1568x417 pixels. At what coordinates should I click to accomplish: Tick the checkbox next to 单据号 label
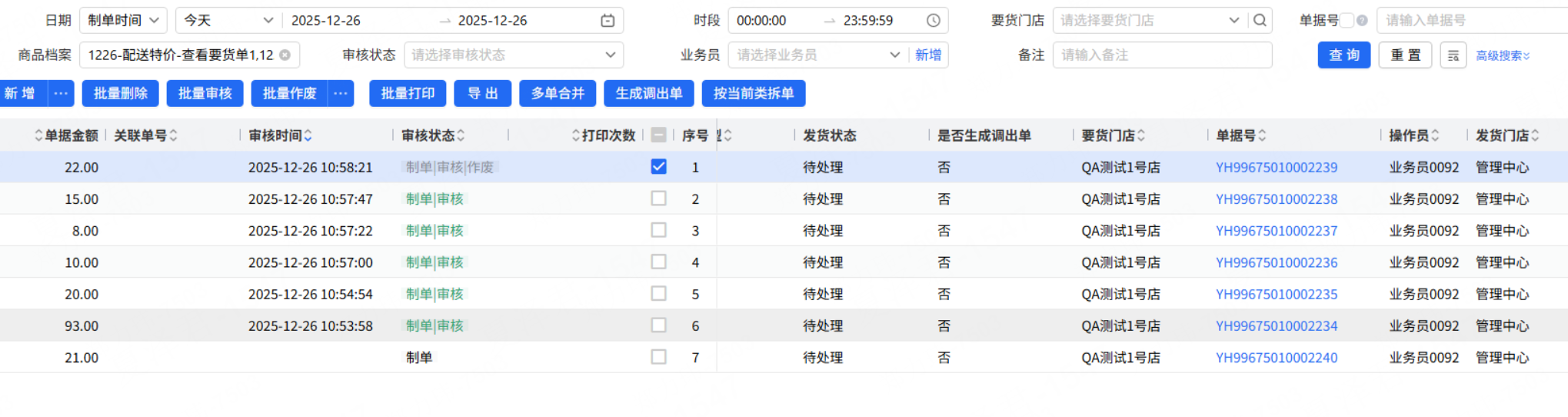(1347, 21)
